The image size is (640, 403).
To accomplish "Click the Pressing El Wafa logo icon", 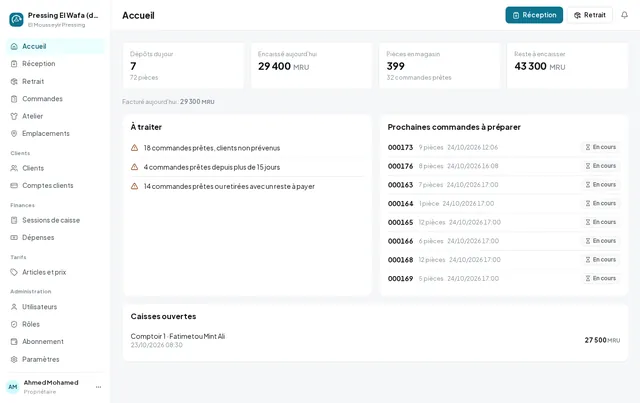I will click(x=16, y=19).
